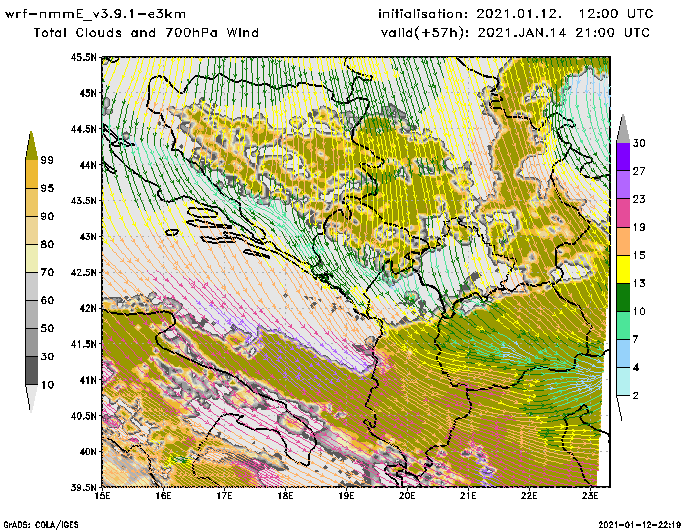Image resolution: width=700 pixels, height=530 pixels.
Task: Click the 41N latitude label
Action: click(x=88, y=380)
